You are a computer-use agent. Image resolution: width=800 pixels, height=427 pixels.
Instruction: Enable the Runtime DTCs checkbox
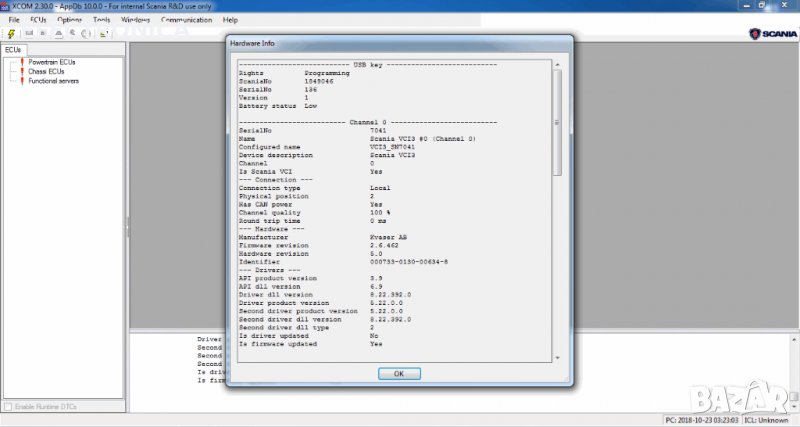point(8,407)
